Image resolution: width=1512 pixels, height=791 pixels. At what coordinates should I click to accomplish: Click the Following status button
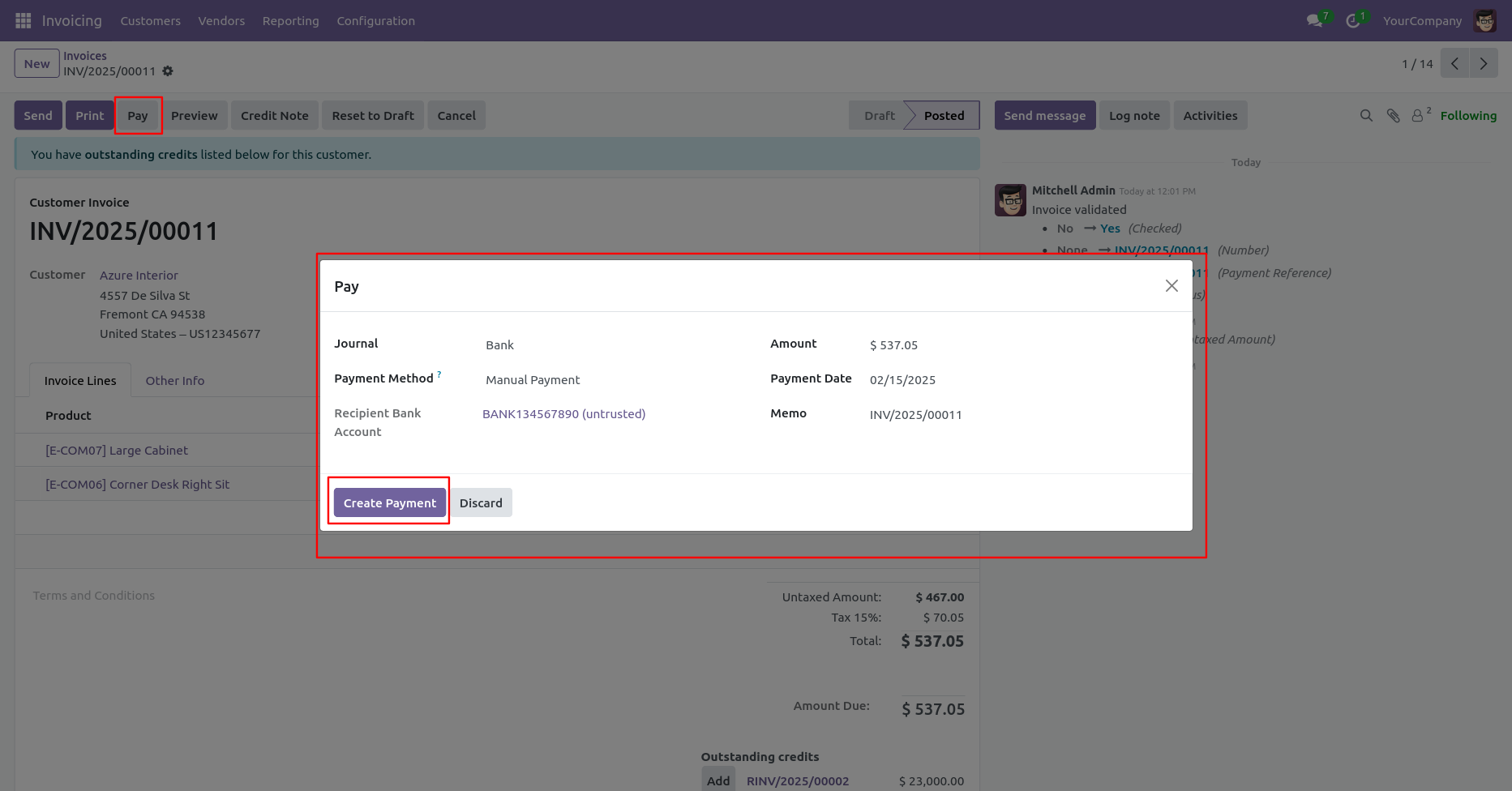(1468, 116)
